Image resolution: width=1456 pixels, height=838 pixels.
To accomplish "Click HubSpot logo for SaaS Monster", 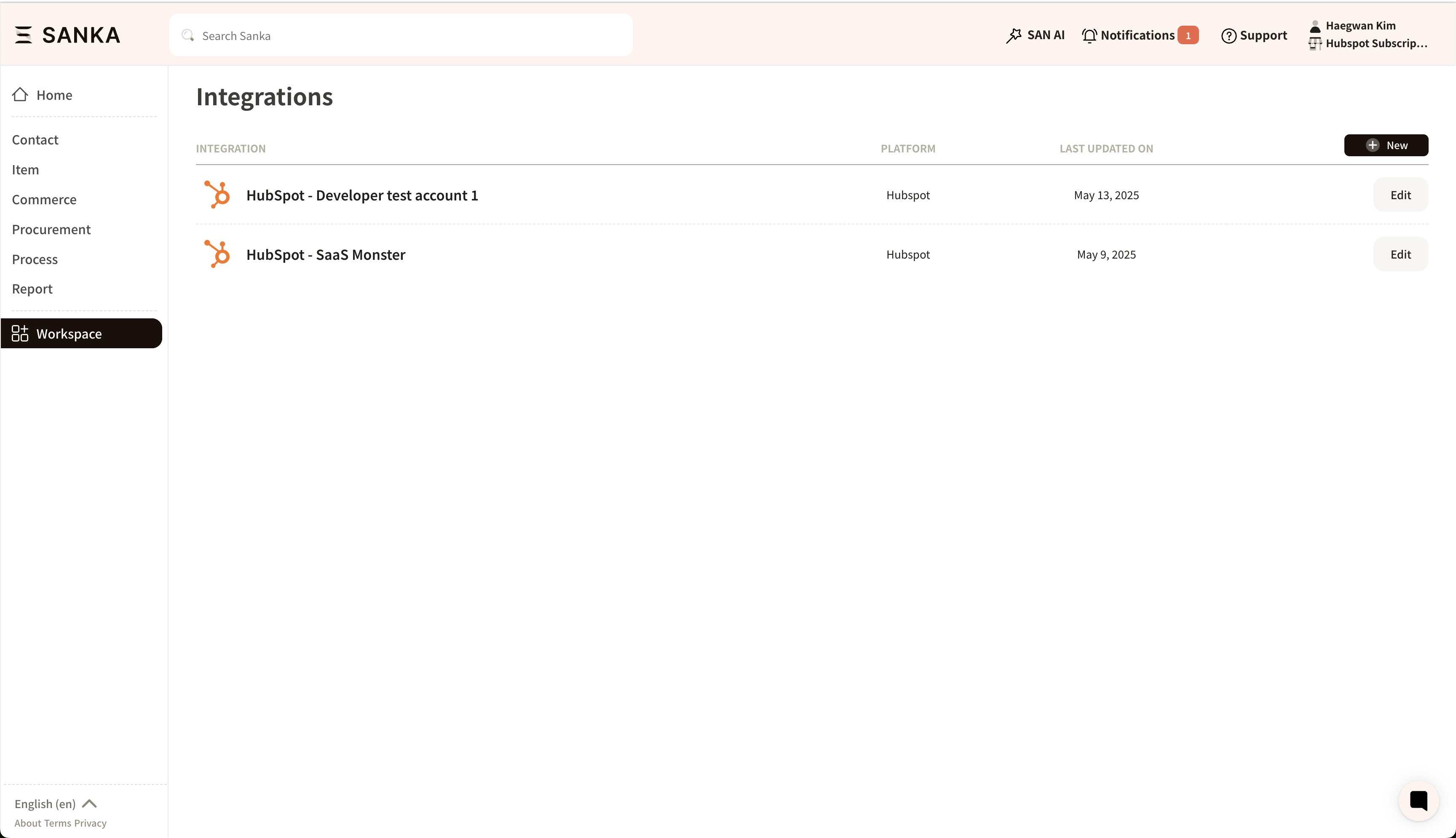I will (x=217, y=254).
